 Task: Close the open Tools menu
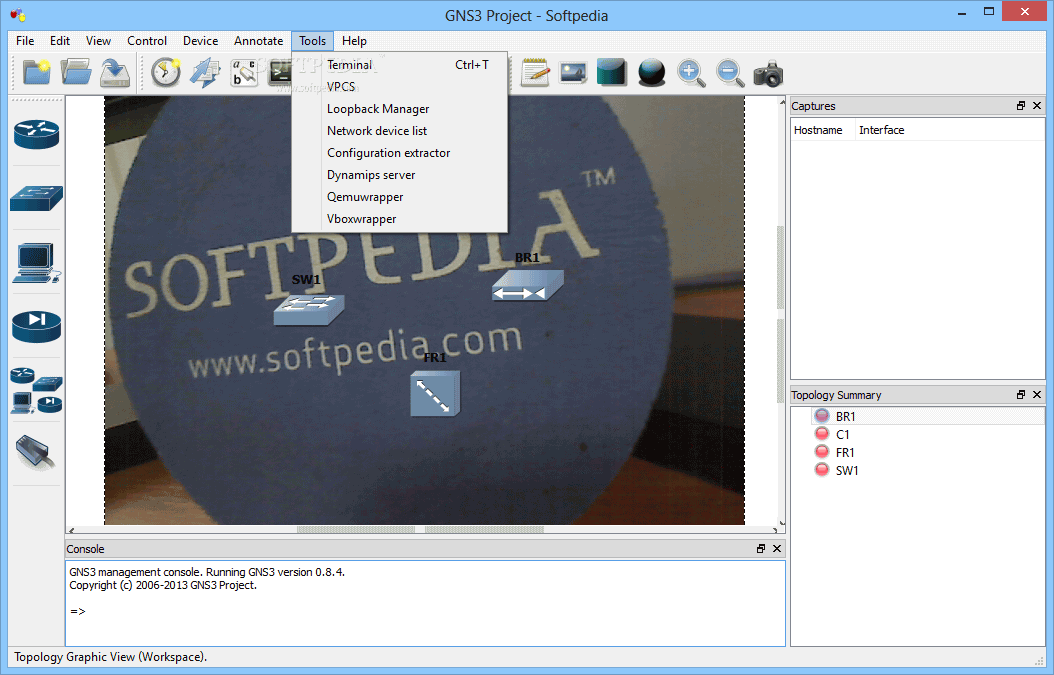pyautogui.click(x=313, y=41)
